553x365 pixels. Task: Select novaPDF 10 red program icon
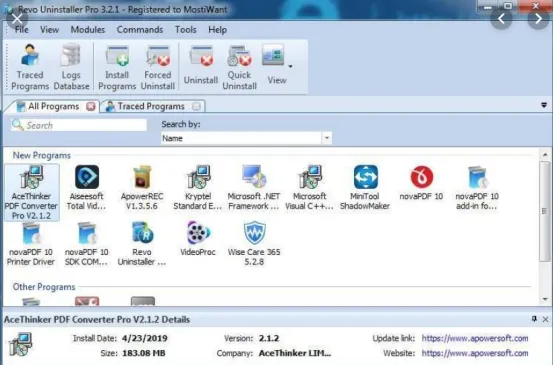[x=421, y=182]
